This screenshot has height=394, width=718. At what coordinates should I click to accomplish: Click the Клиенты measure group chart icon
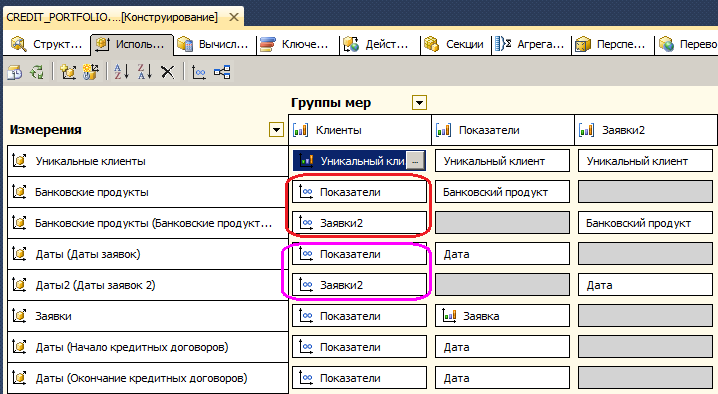pyautogui.click(x=300, y=130)
